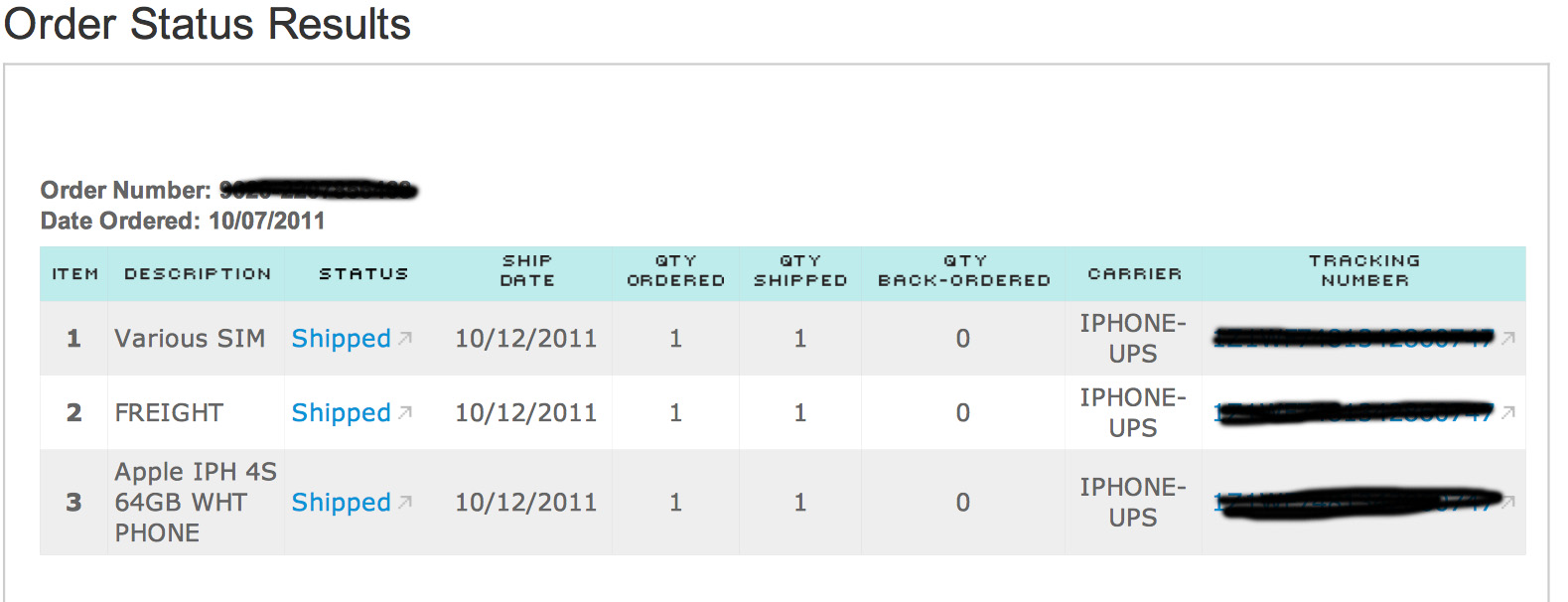Image resolution: width=1568 pixels, height=602 pixels.
Task: Click the Status column header
Action: coord(363,273)
